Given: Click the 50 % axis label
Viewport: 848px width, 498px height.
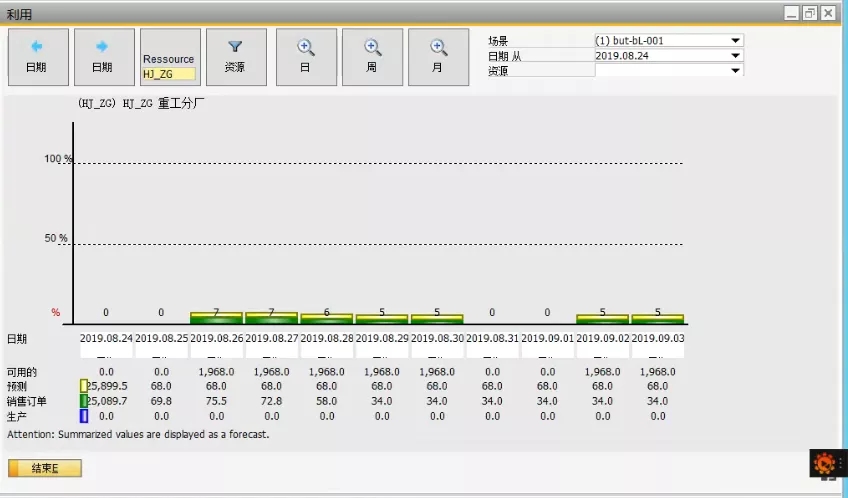Looking at the screenshot, I should pyautogui.click(x=56, y=238).
